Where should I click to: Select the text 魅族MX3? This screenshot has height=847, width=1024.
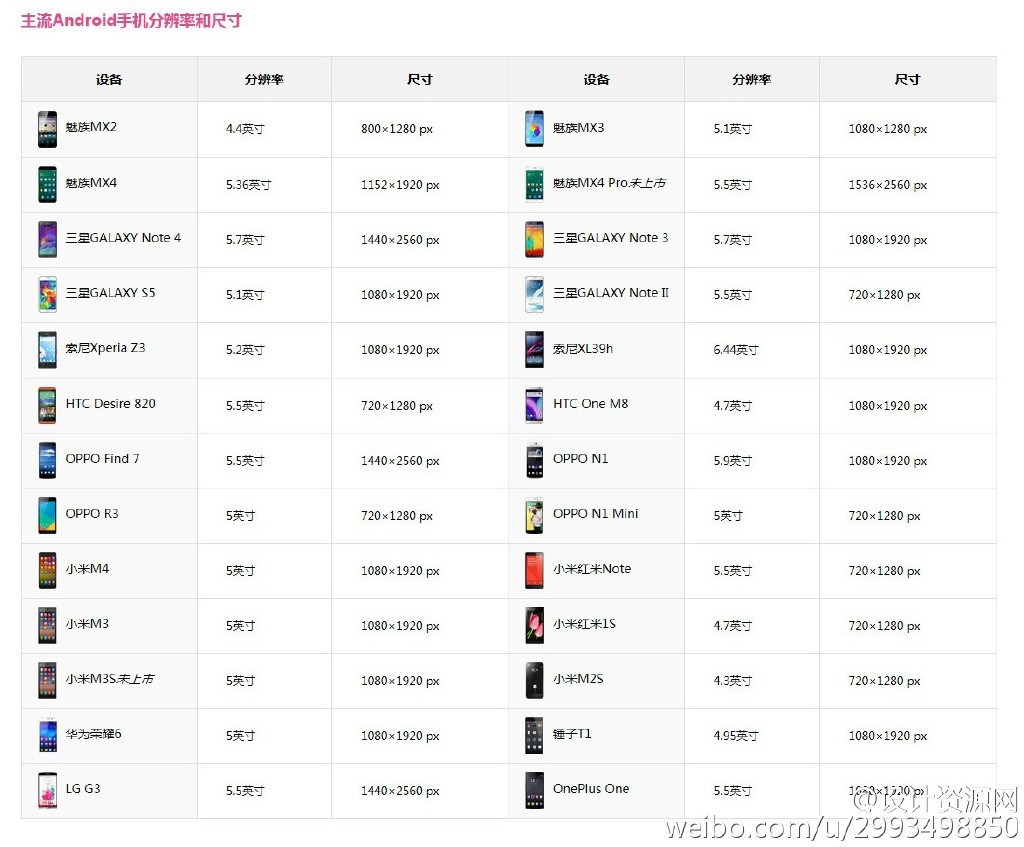point(578,128)
